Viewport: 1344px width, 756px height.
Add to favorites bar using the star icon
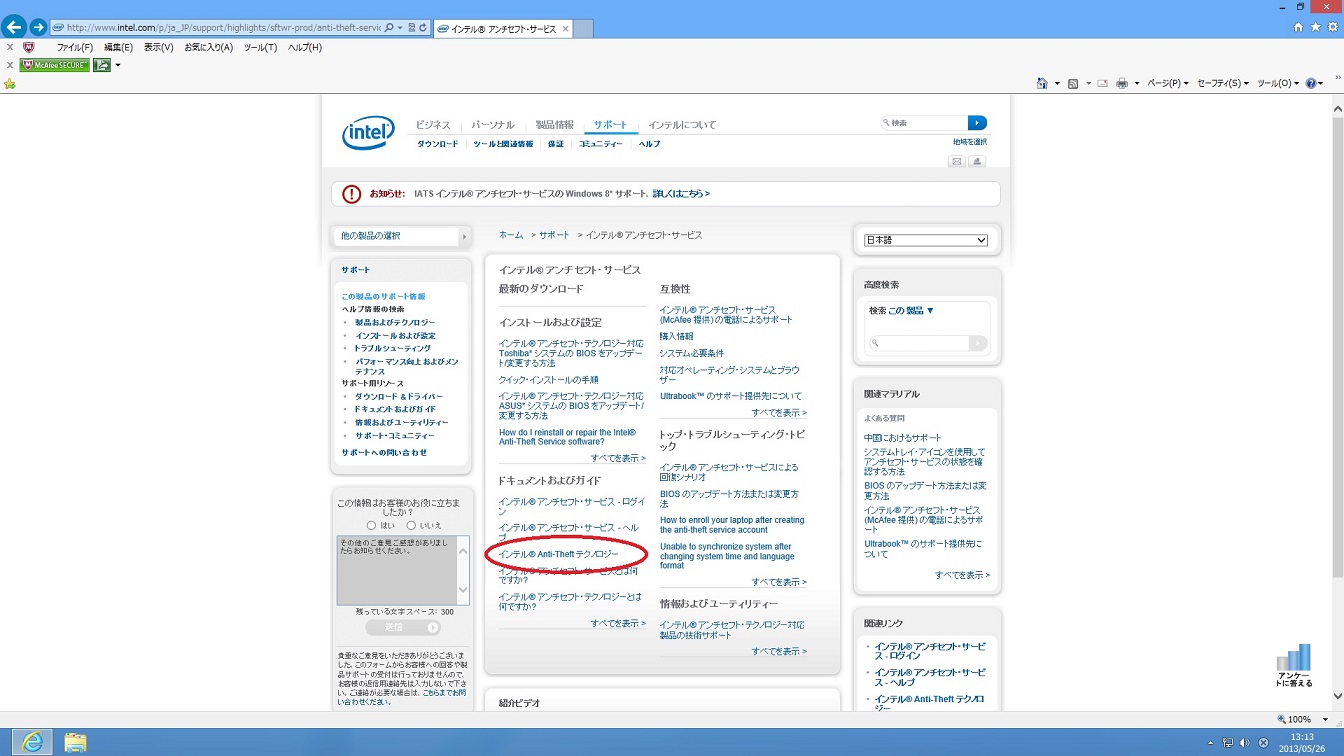tap(10, 84)
